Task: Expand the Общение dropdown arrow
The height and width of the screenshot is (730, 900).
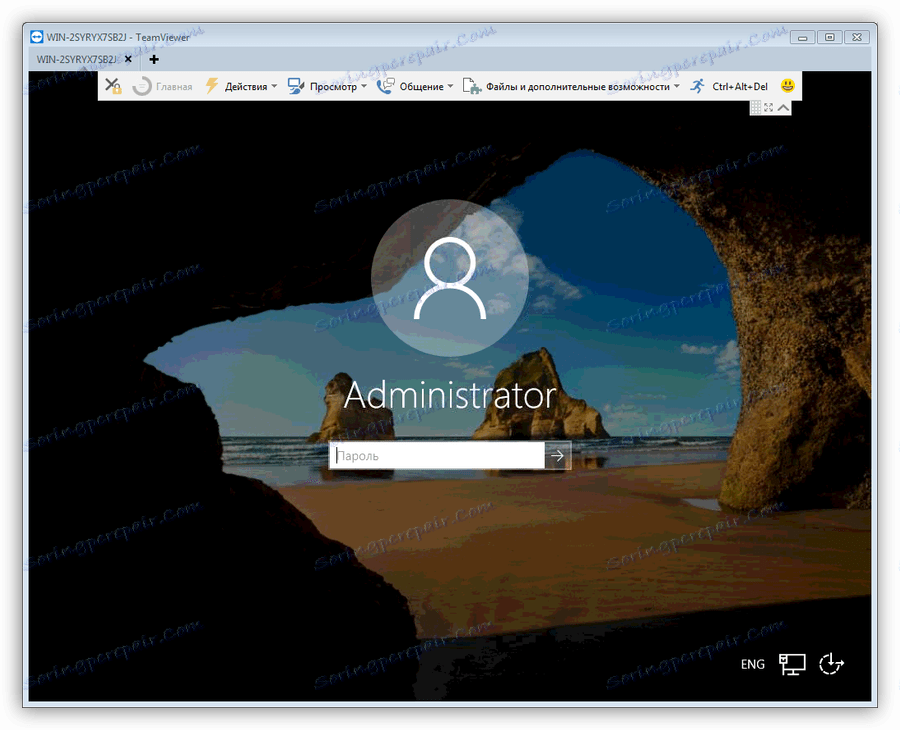Action: point(450,87)
